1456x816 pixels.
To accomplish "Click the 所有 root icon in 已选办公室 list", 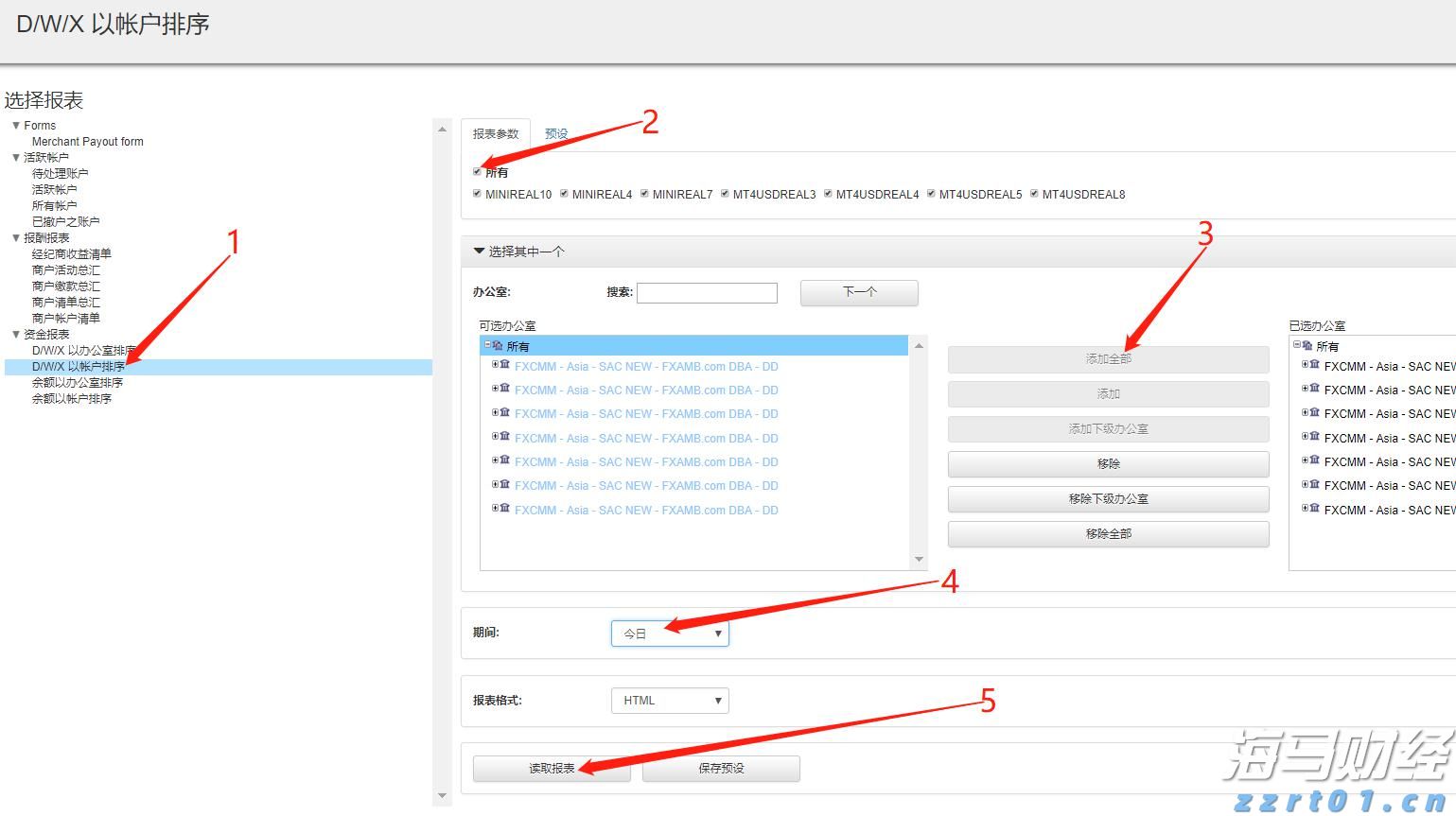I will click(x=1307, y=346).
